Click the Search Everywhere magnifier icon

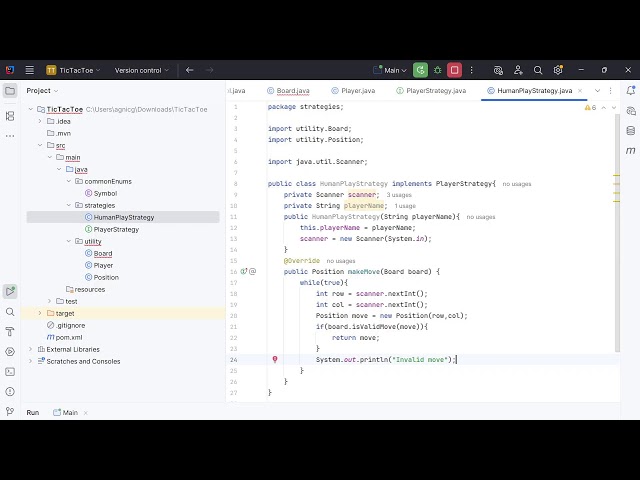pyautogui.click(x=538, y=70)
